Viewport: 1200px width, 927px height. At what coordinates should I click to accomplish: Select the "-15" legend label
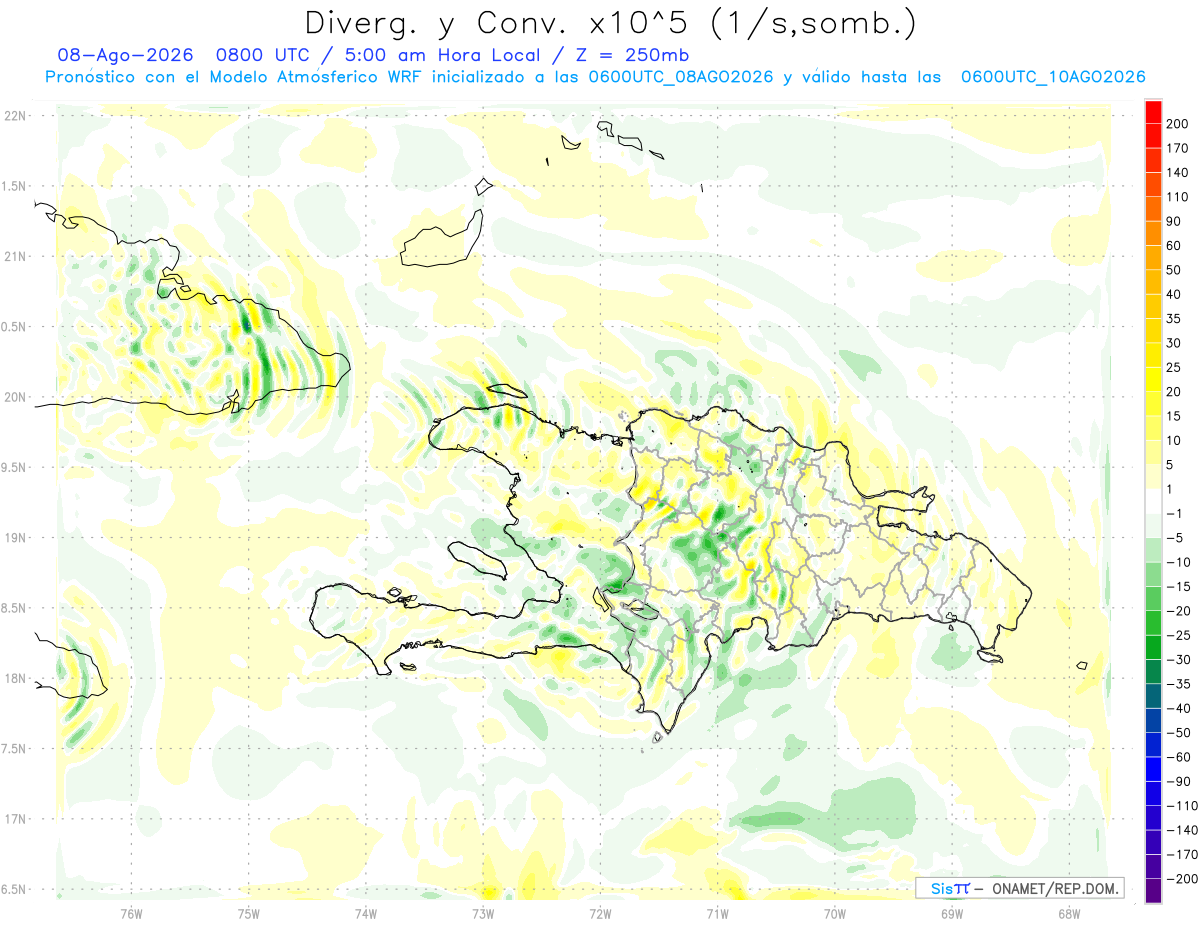[1177, 587]
